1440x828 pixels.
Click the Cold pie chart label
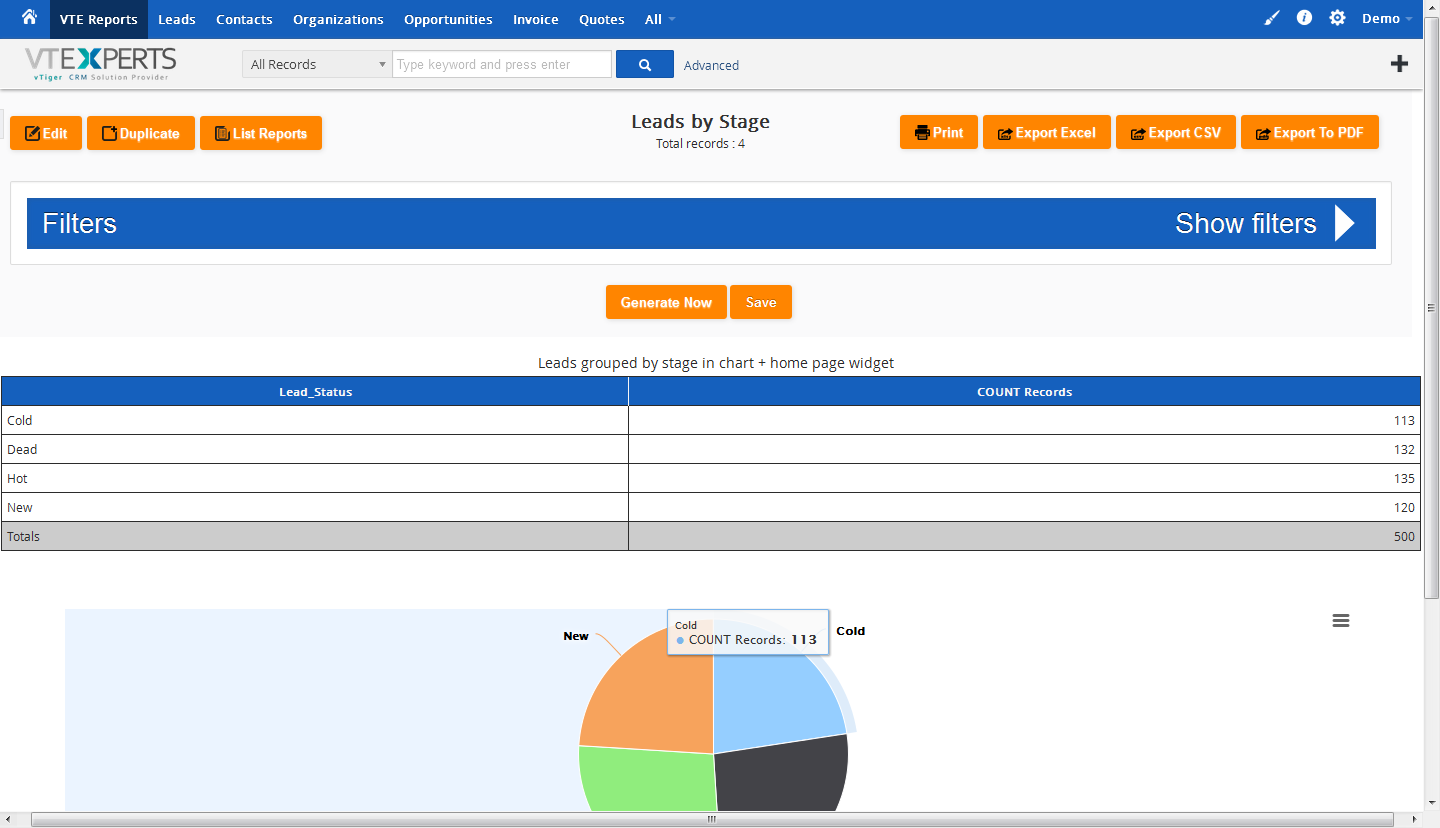pos(850,631)
